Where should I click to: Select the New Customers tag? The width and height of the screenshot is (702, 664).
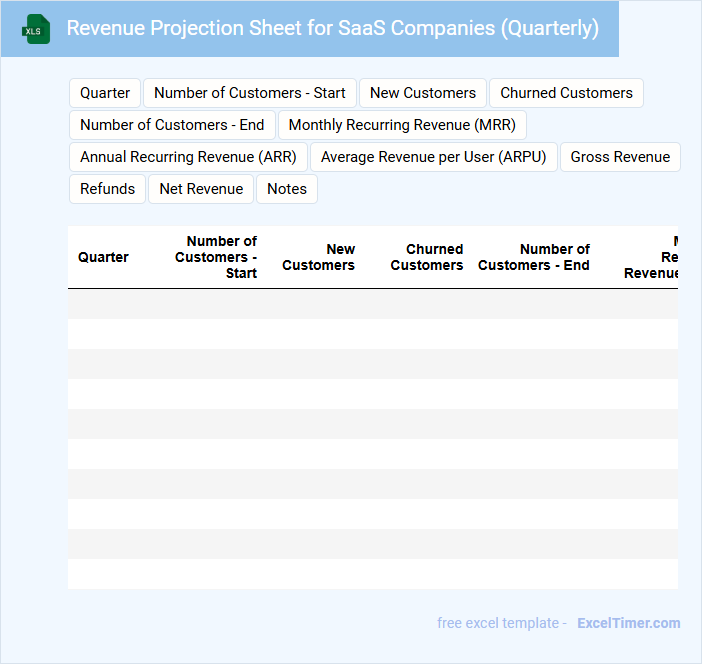click(x=423, y=93)
